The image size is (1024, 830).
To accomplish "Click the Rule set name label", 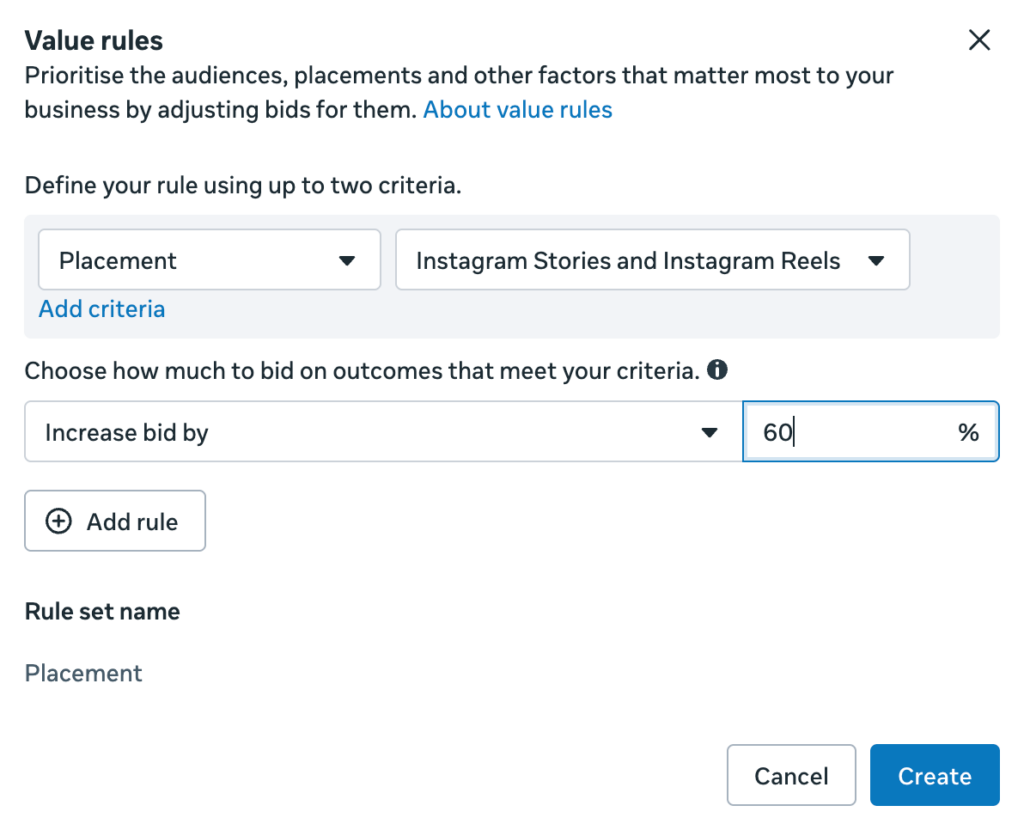I will click(x=102, y=611).
